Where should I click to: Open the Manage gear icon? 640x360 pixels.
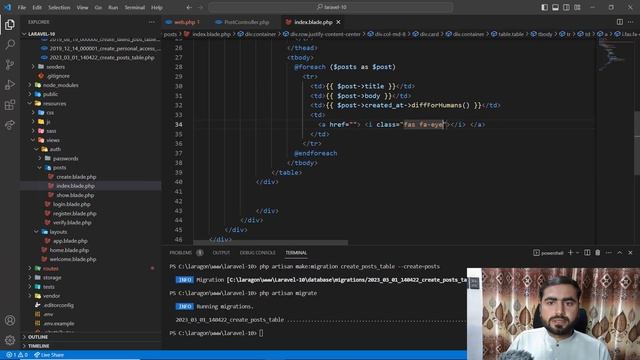tap(10, 340)
